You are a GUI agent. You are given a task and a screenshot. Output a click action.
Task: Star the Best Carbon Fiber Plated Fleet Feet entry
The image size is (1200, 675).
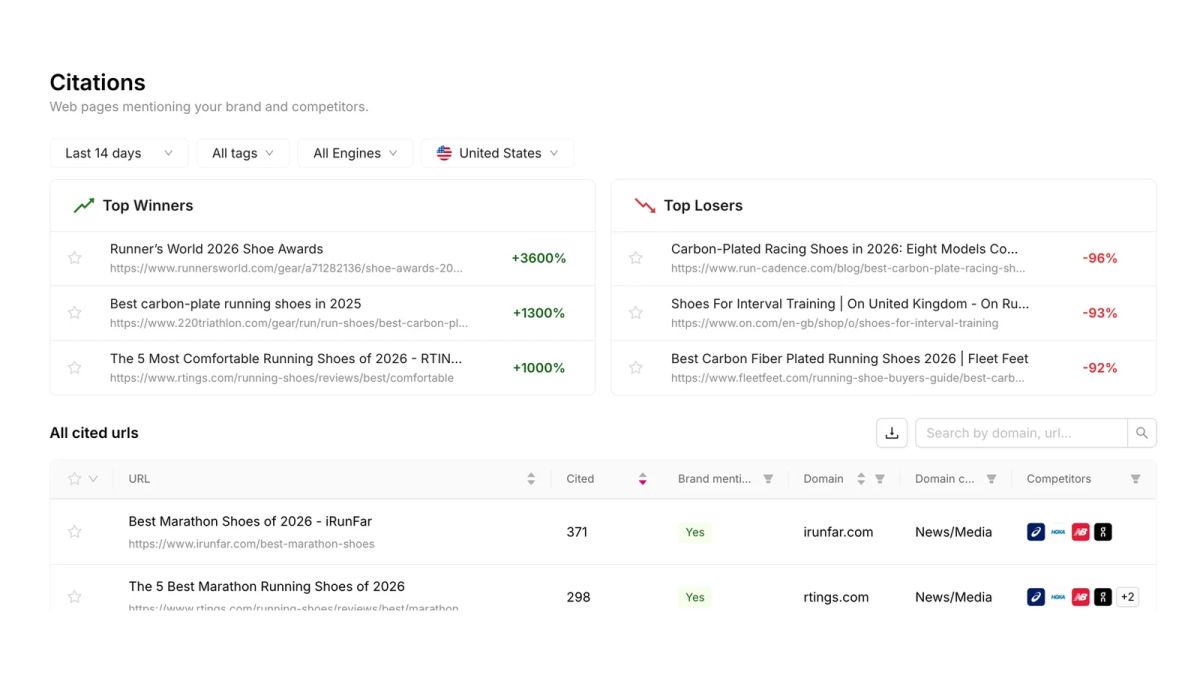[x=635, y=368]
